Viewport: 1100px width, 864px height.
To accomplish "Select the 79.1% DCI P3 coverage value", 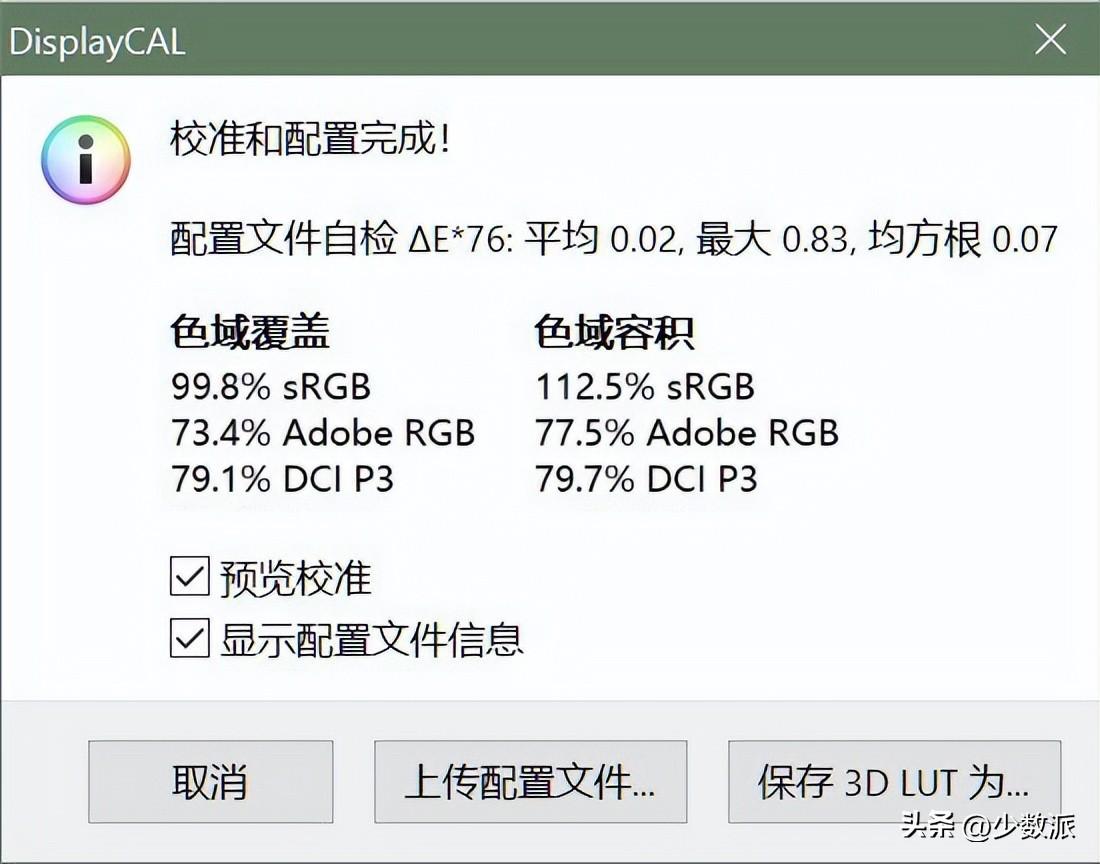I will tap(282, 480).
